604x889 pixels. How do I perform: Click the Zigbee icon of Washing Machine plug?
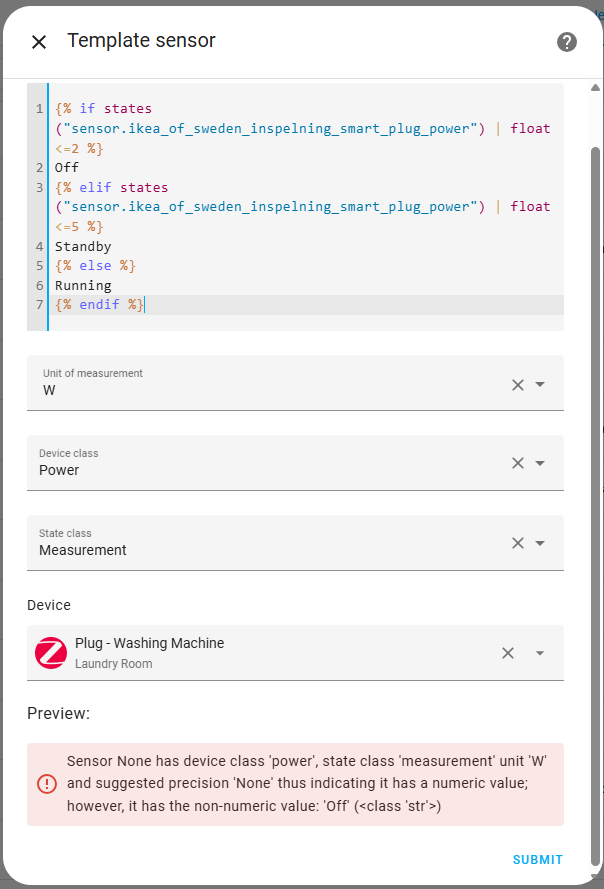tap(51, 653)
